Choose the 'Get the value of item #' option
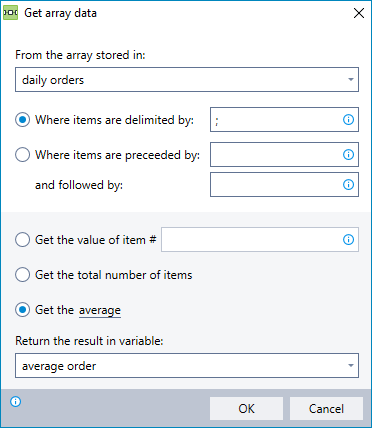 tap(22, 240)
